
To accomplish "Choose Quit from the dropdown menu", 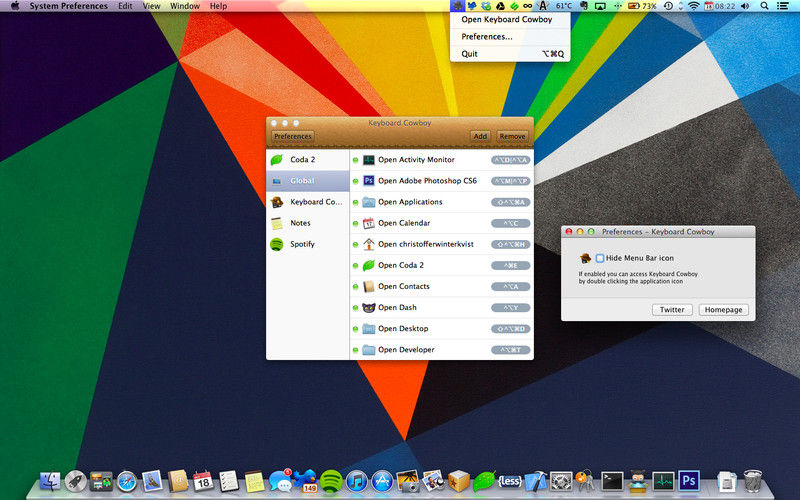I will tap(510, 54).
